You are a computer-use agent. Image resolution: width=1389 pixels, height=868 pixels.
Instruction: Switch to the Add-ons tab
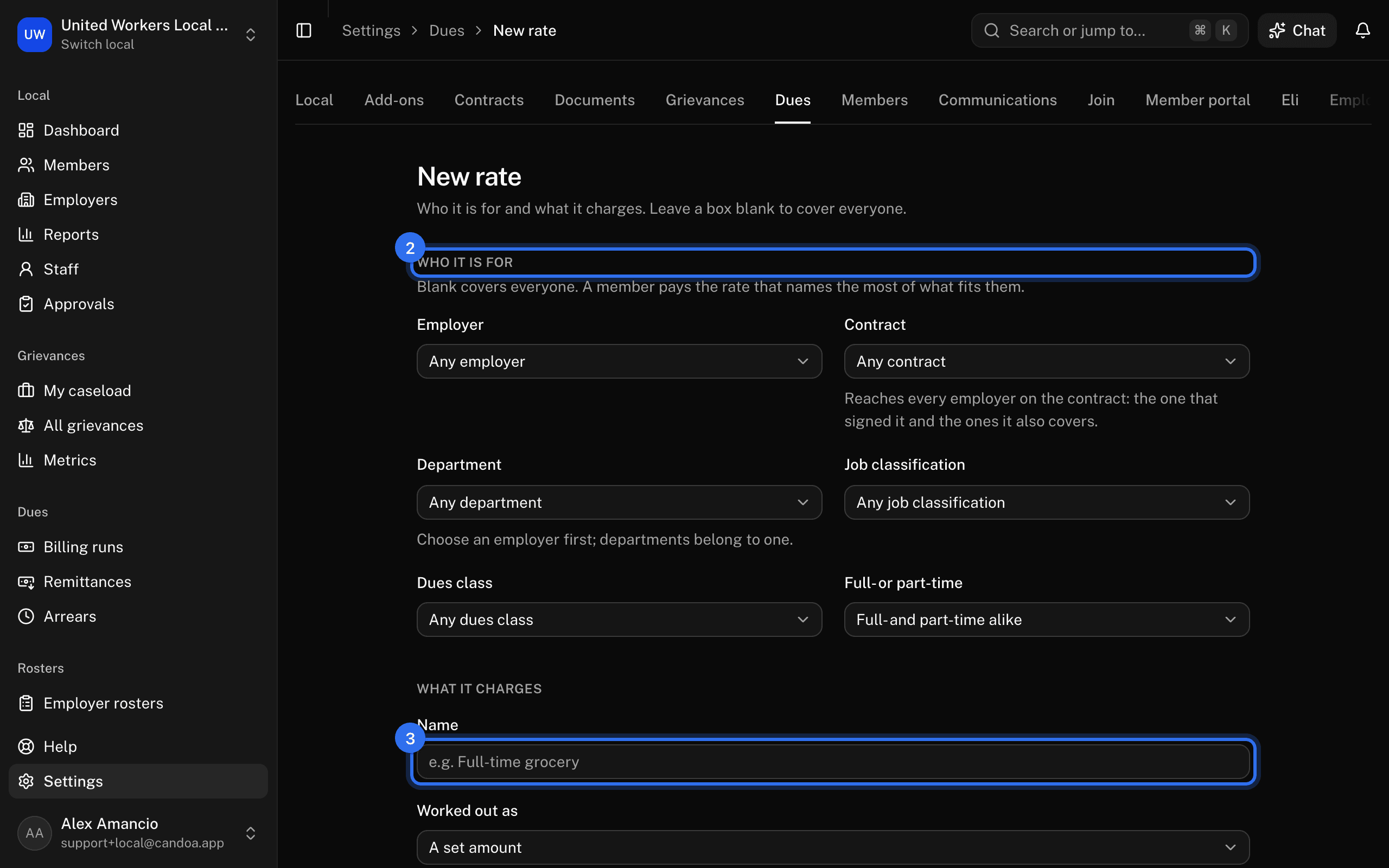(394, 100)
